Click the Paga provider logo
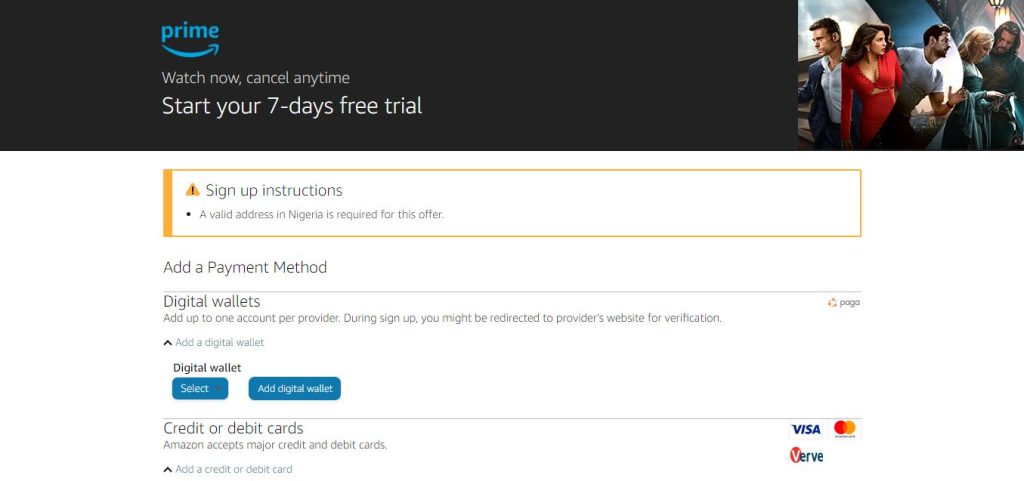 coord(844,302)
